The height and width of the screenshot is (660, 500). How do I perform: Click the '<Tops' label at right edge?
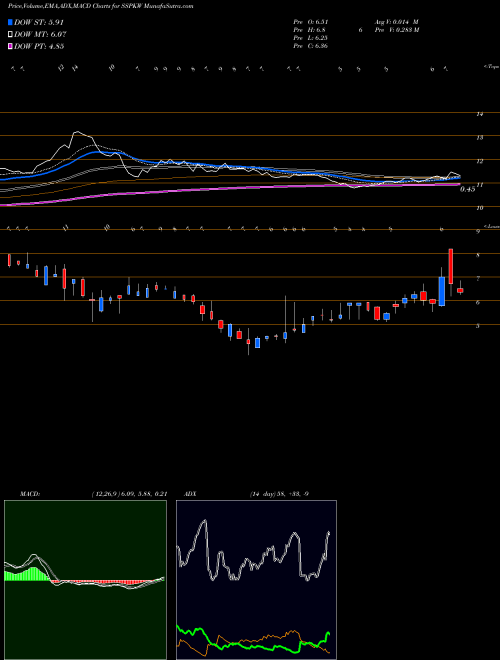point(491,67)
